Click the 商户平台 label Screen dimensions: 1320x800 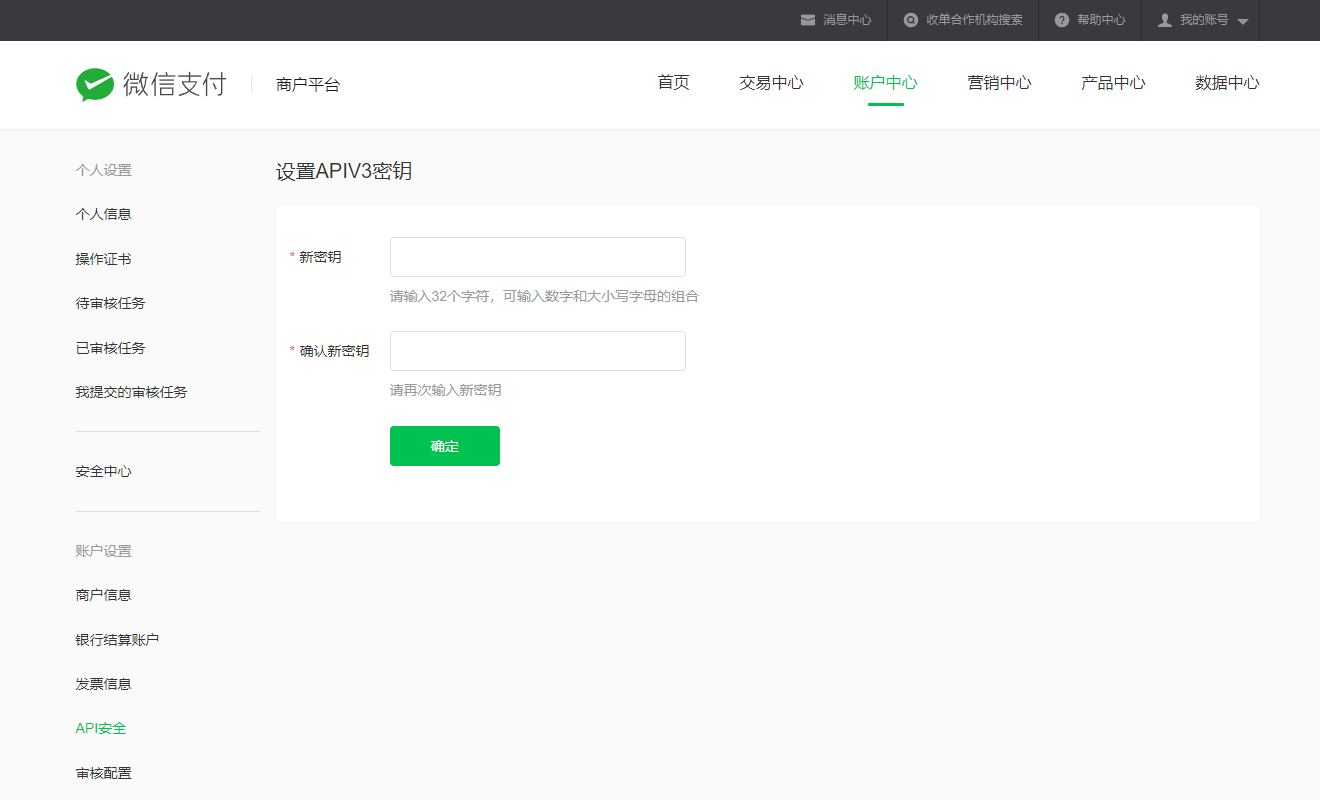pyautogui.click(x=308, y=85)
